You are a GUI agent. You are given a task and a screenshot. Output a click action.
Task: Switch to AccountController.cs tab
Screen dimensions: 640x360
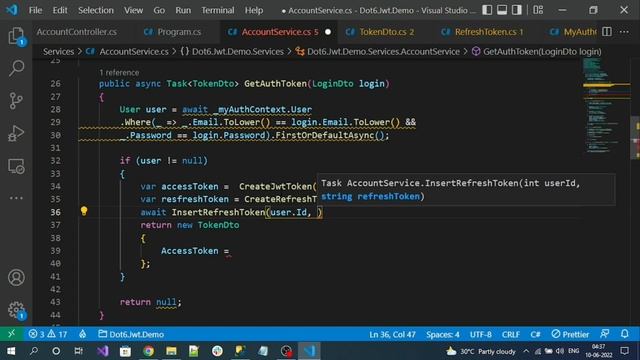(77, 32)
